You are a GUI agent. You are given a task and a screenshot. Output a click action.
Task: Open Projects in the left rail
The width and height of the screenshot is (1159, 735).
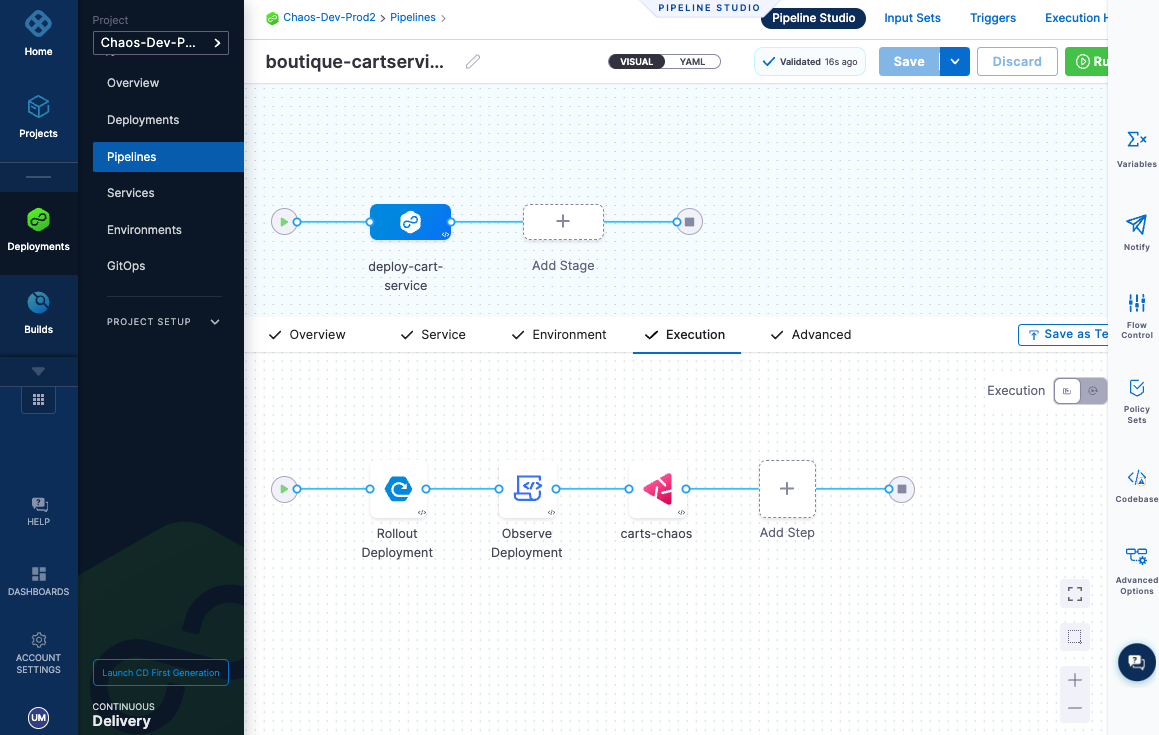point(38,117)
